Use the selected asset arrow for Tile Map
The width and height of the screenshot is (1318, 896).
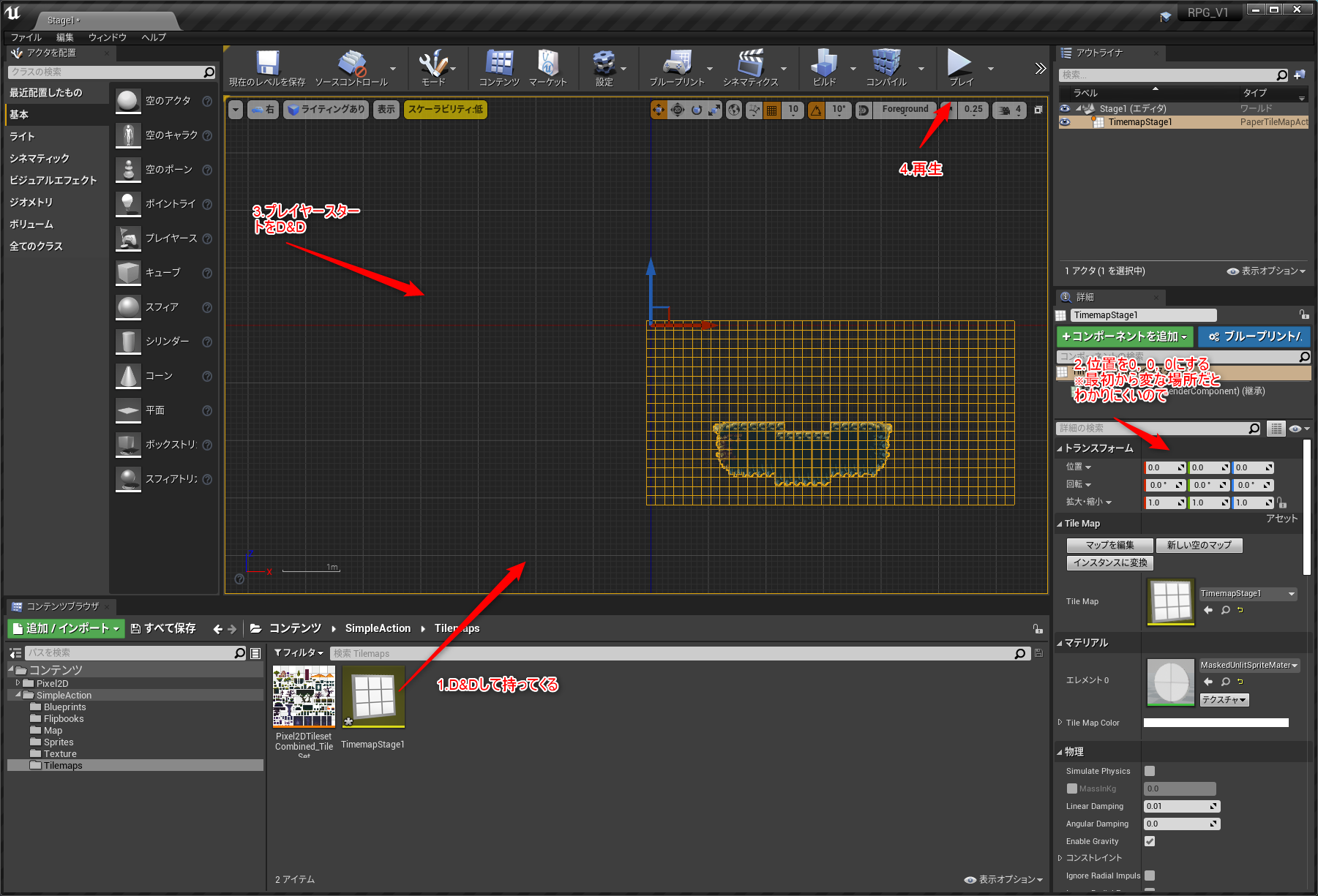(1208, 610)
